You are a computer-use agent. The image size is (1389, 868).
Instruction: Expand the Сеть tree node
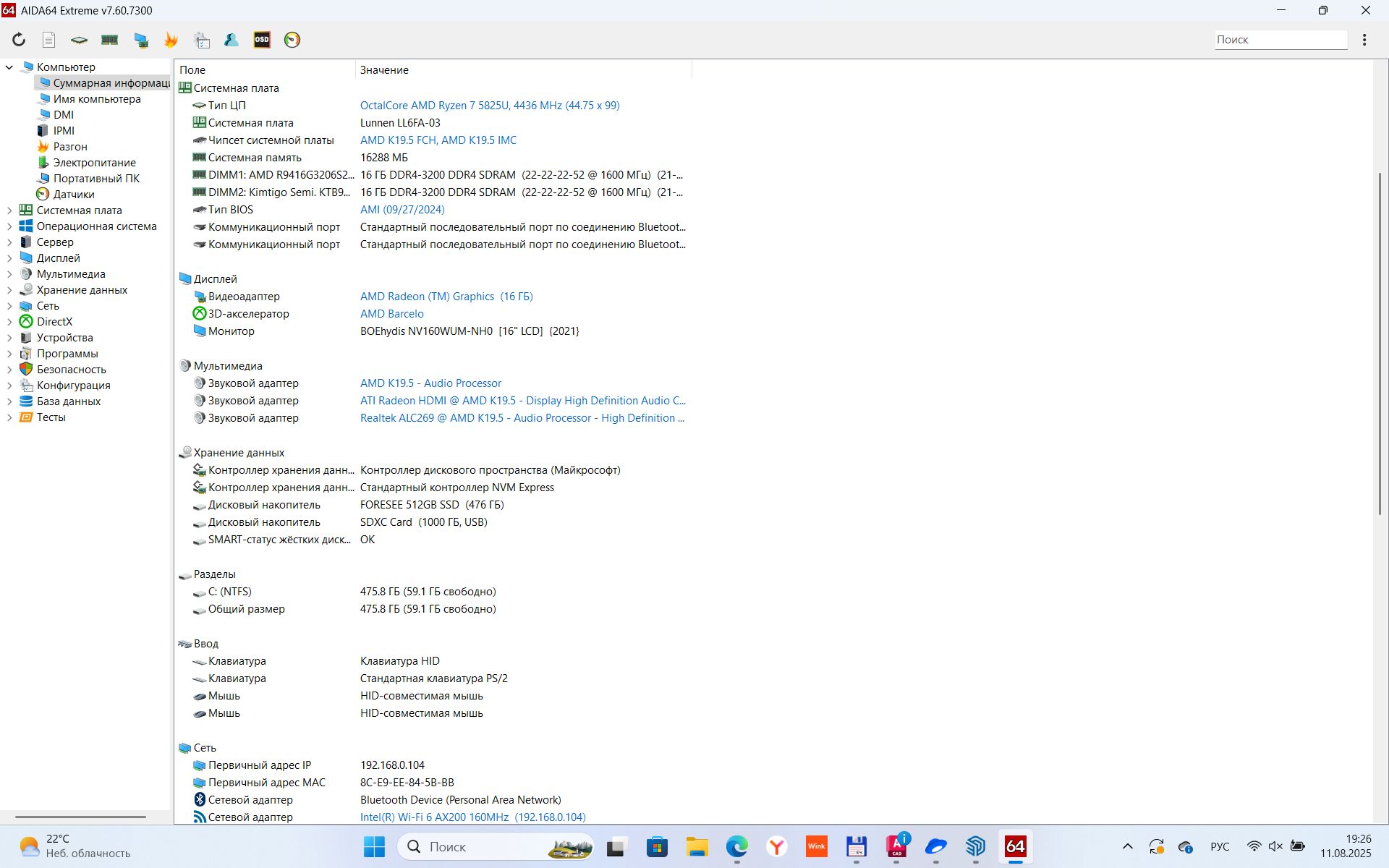click(9, 306)
